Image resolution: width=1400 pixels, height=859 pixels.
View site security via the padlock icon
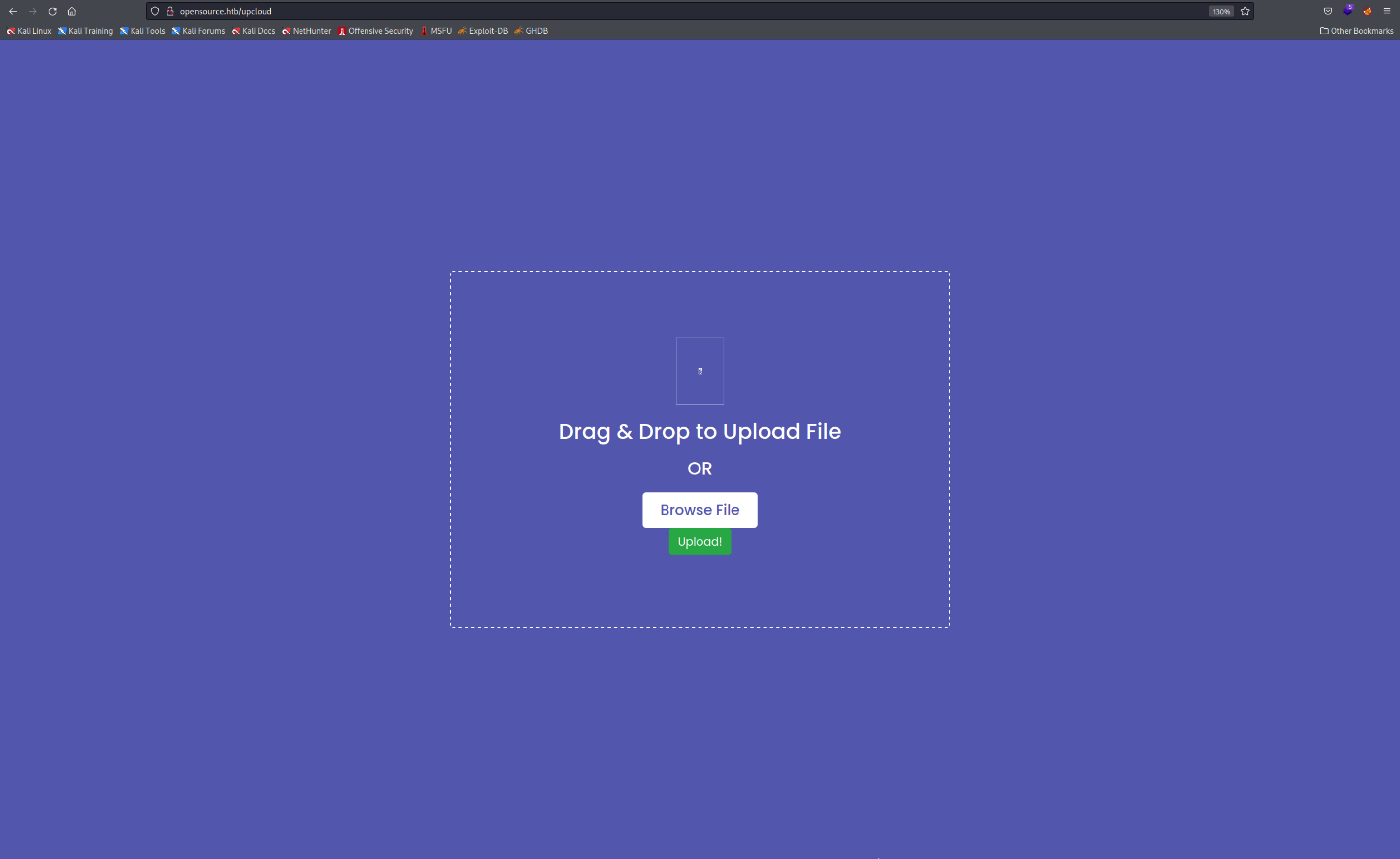170,11
